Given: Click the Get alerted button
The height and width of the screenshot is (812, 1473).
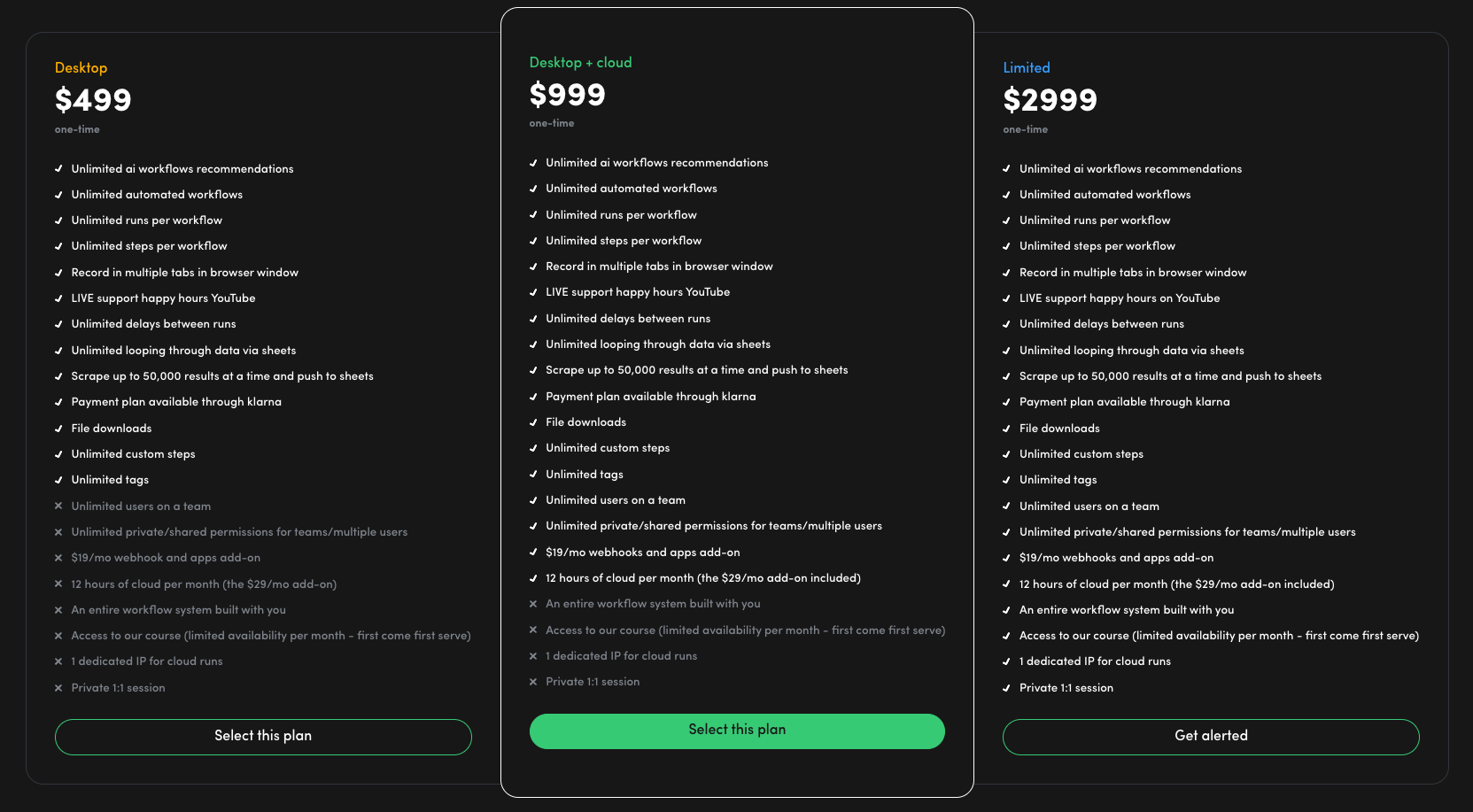Looking at the screenshot, I should click(1211, 737).
